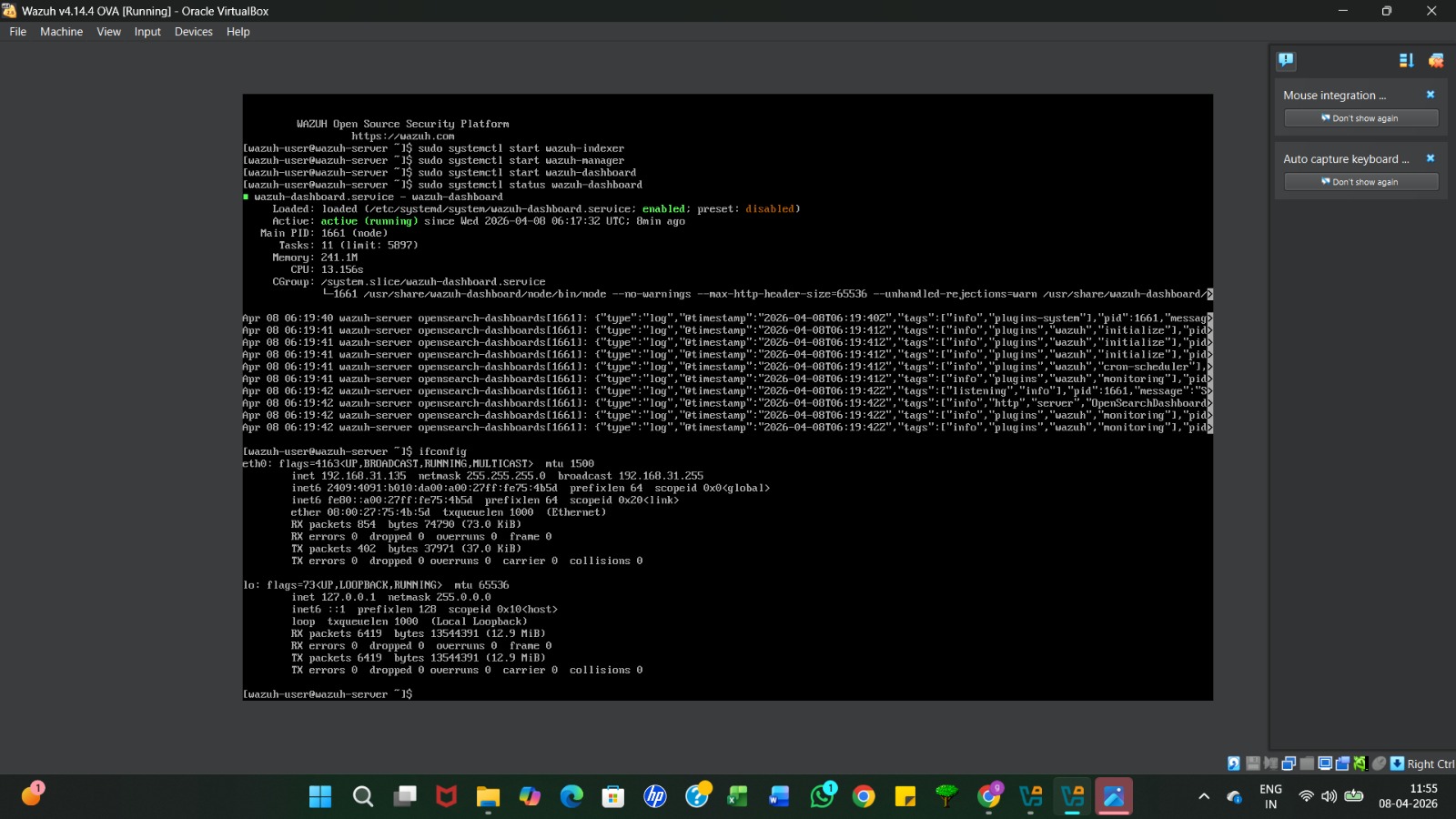The width and height of the screenshot is (1456, 819).
Task: Click the green virtualization features icon
Action: [1360, 763]
